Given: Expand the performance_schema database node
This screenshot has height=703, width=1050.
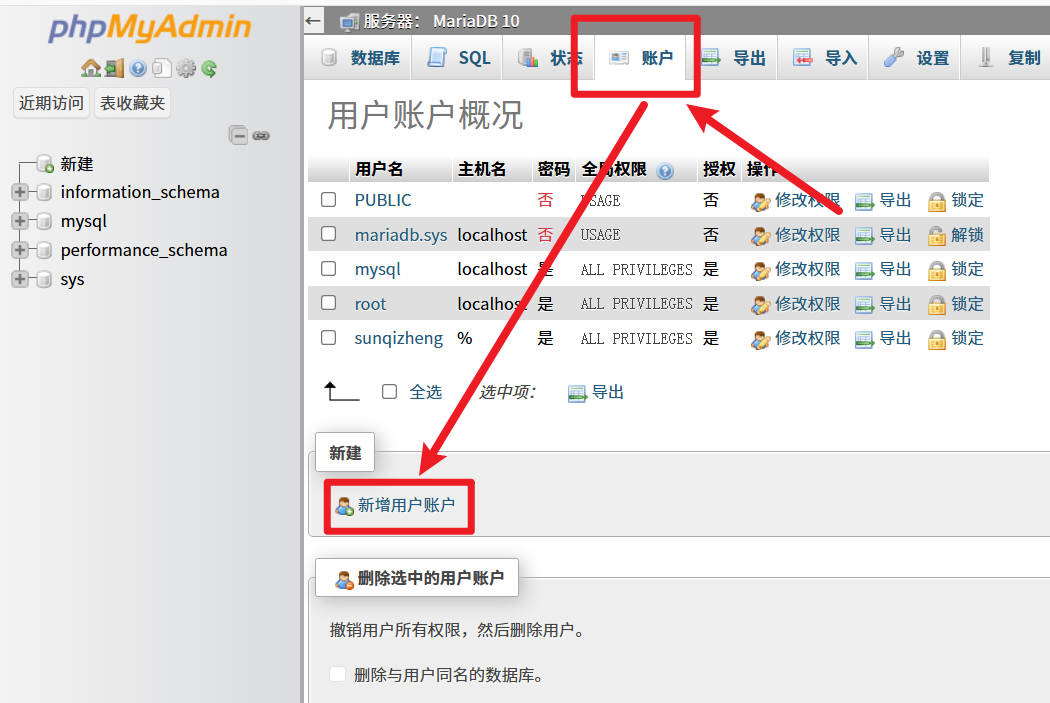Looking at the screenshot, I should [19, 250].
